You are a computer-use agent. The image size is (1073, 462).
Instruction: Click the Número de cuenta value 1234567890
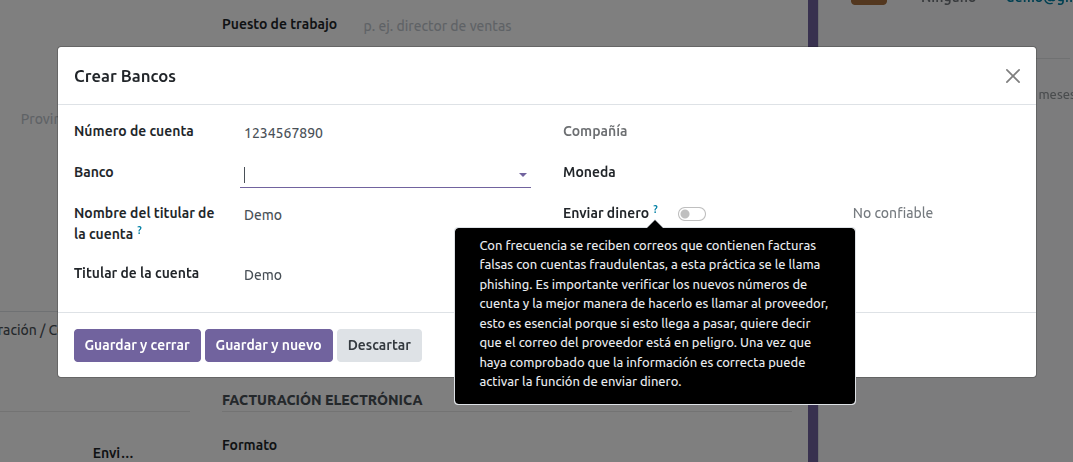point(283,133)
